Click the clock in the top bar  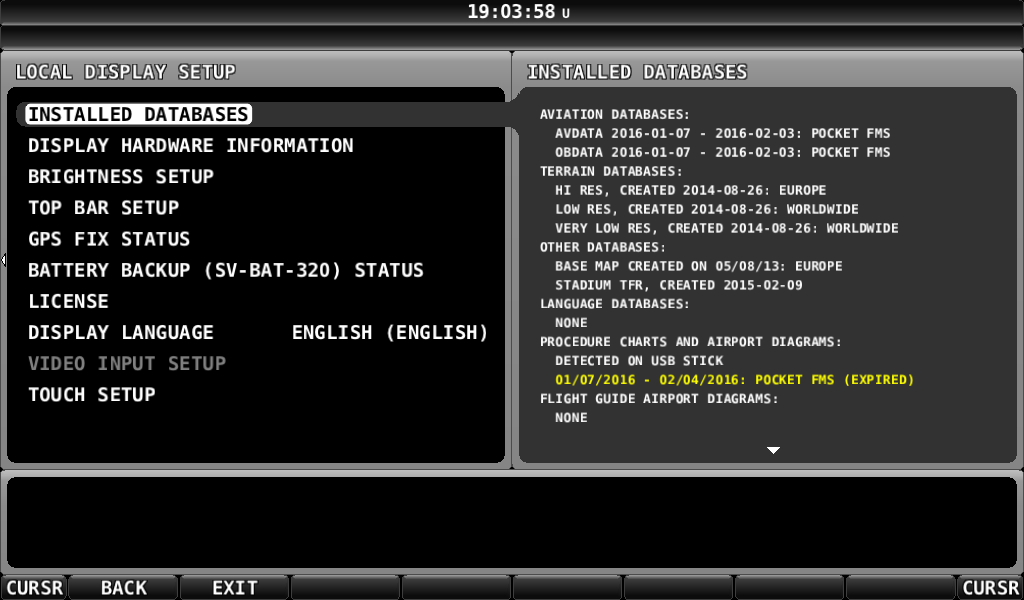tap(512, 12)
